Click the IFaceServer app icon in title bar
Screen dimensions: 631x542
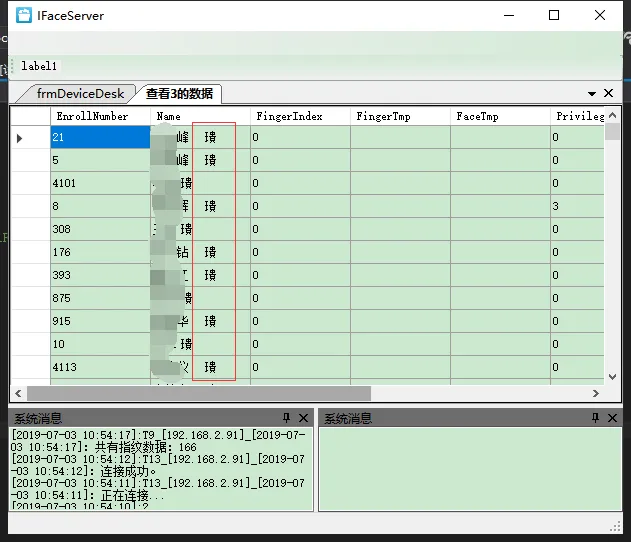point(24,16)
